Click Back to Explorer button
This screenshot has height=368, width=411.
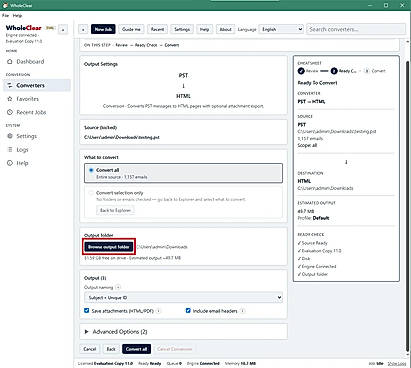115,210
